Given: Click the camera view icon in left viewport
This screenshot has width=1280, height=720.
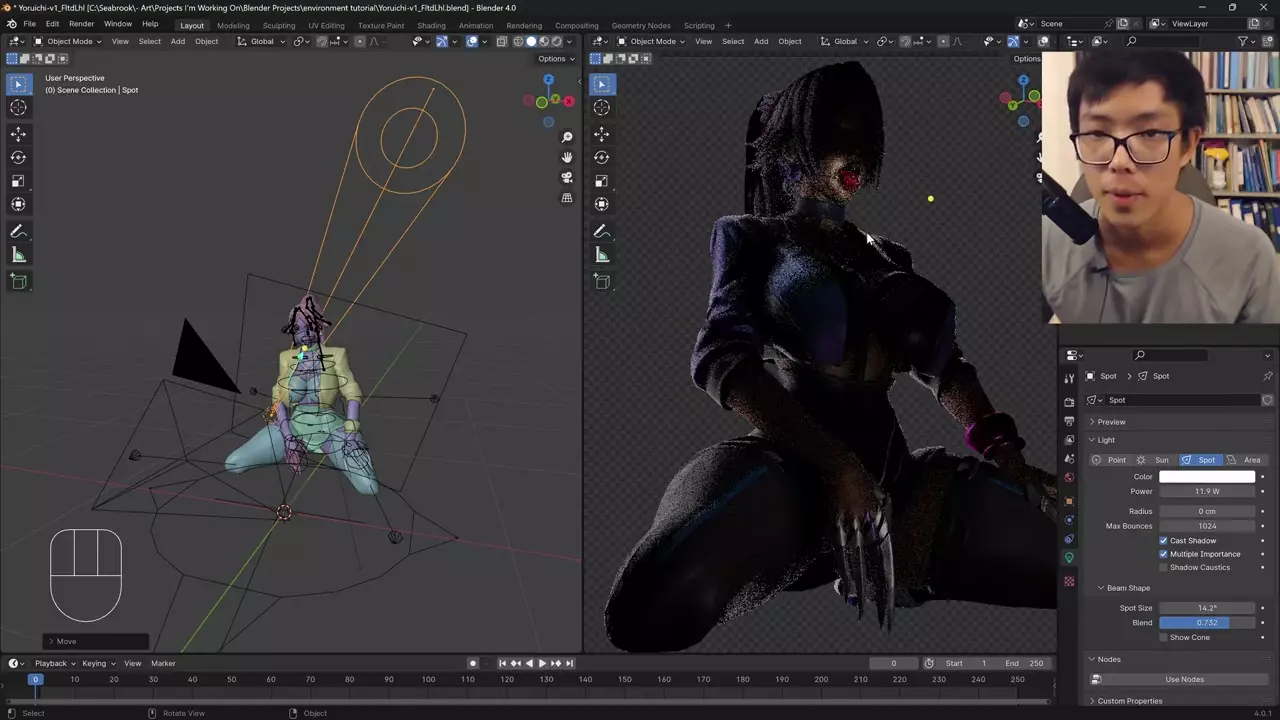Looking at the screenshot, I should tap(567, 178).
